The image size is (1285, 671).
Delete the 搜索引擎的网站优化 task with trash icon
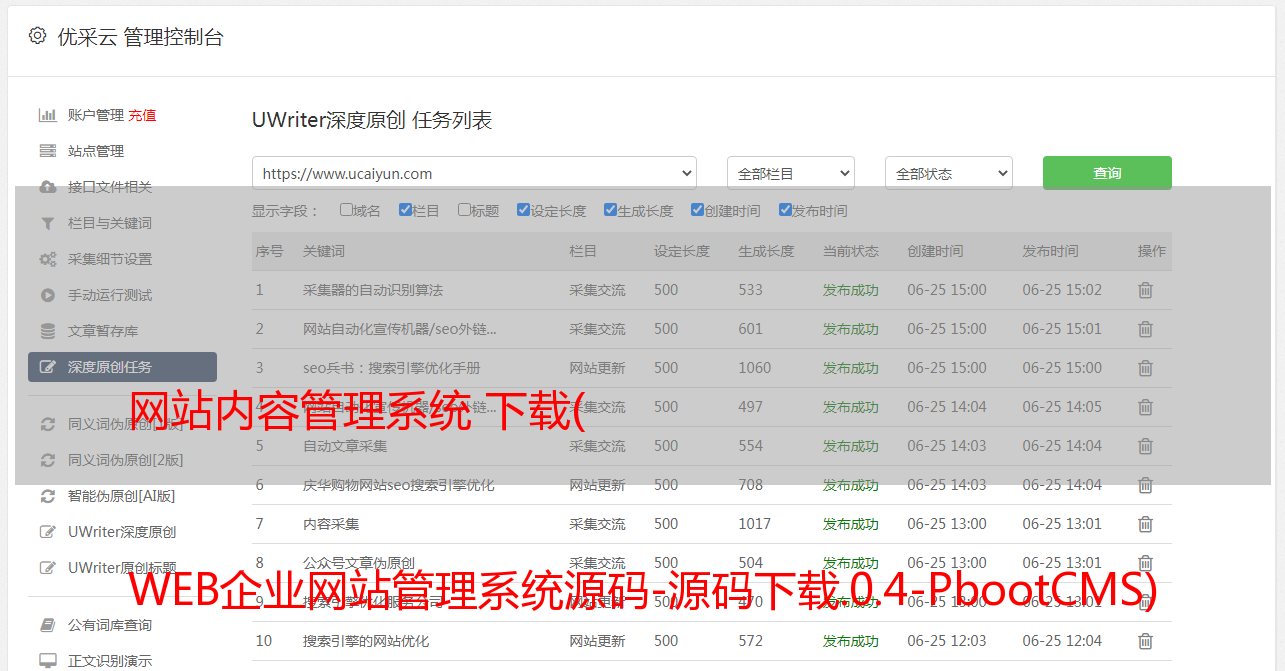[x=1146, y=641]
